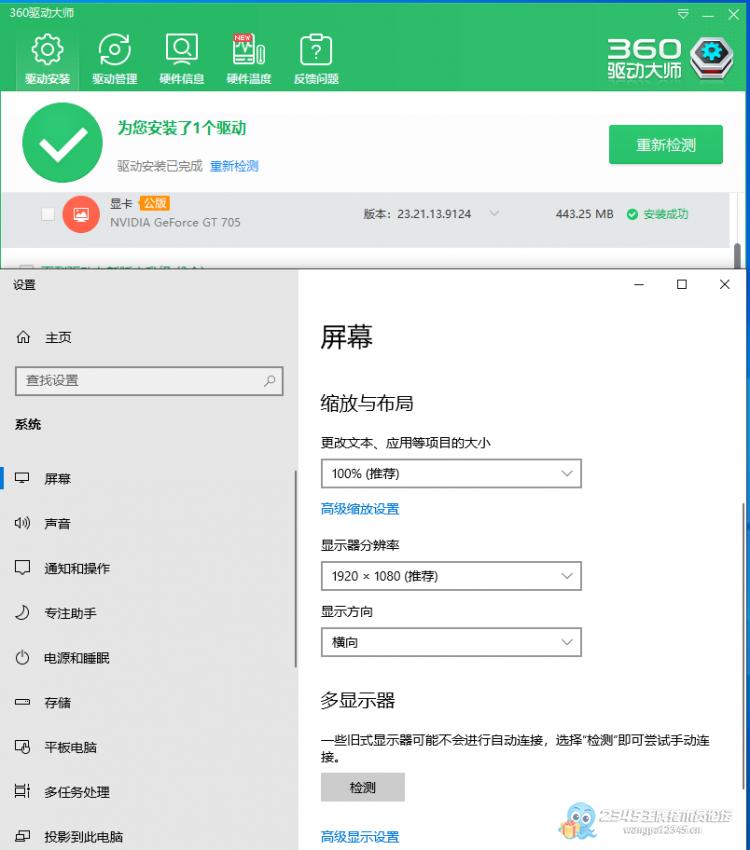Open the 横向 display orientation dropdown
750x850 pixels.
(x=451, y=642)
